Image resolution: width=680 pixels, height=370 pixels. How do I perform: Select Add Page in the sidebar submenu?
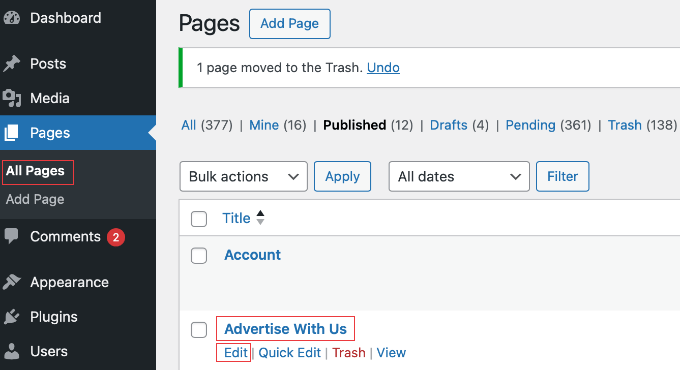35,200
